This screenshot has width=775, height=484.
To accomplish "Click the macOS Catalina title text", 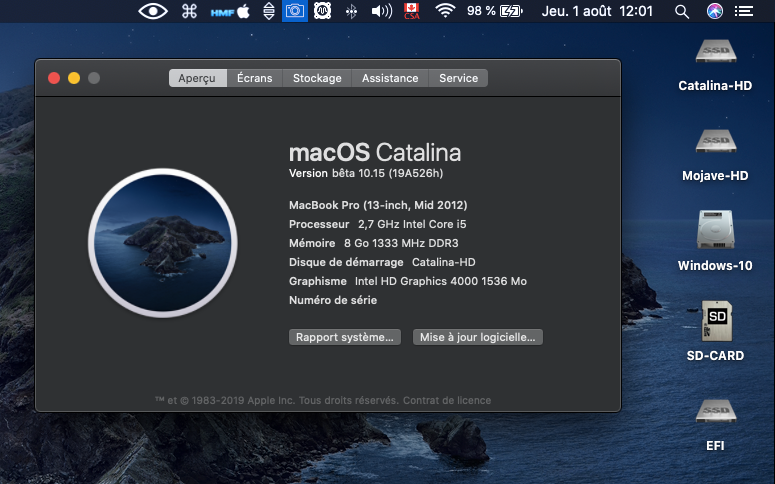I will click(x=375, y=153).
